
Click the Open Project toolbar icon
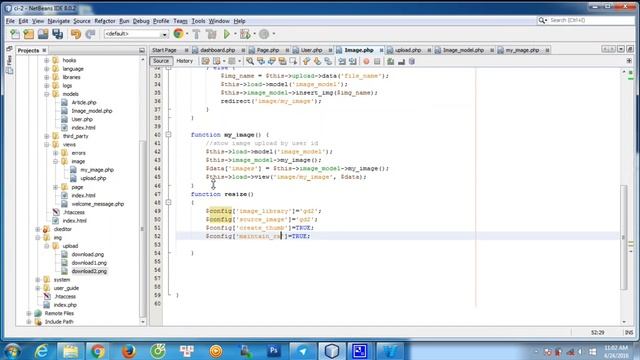[43, 34]
